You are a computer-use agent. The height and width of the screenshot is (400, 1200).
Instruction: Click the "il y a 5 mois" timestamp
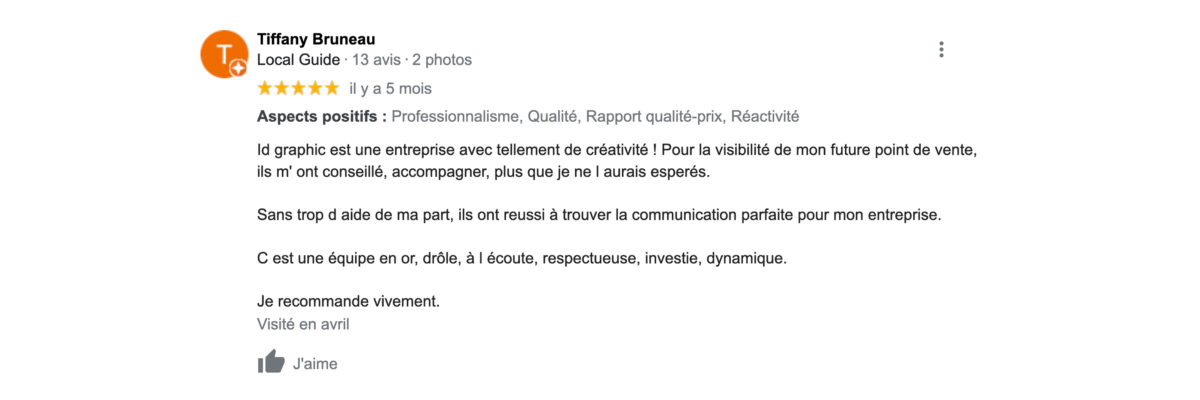pyautogui.click(x=390, y=89)
